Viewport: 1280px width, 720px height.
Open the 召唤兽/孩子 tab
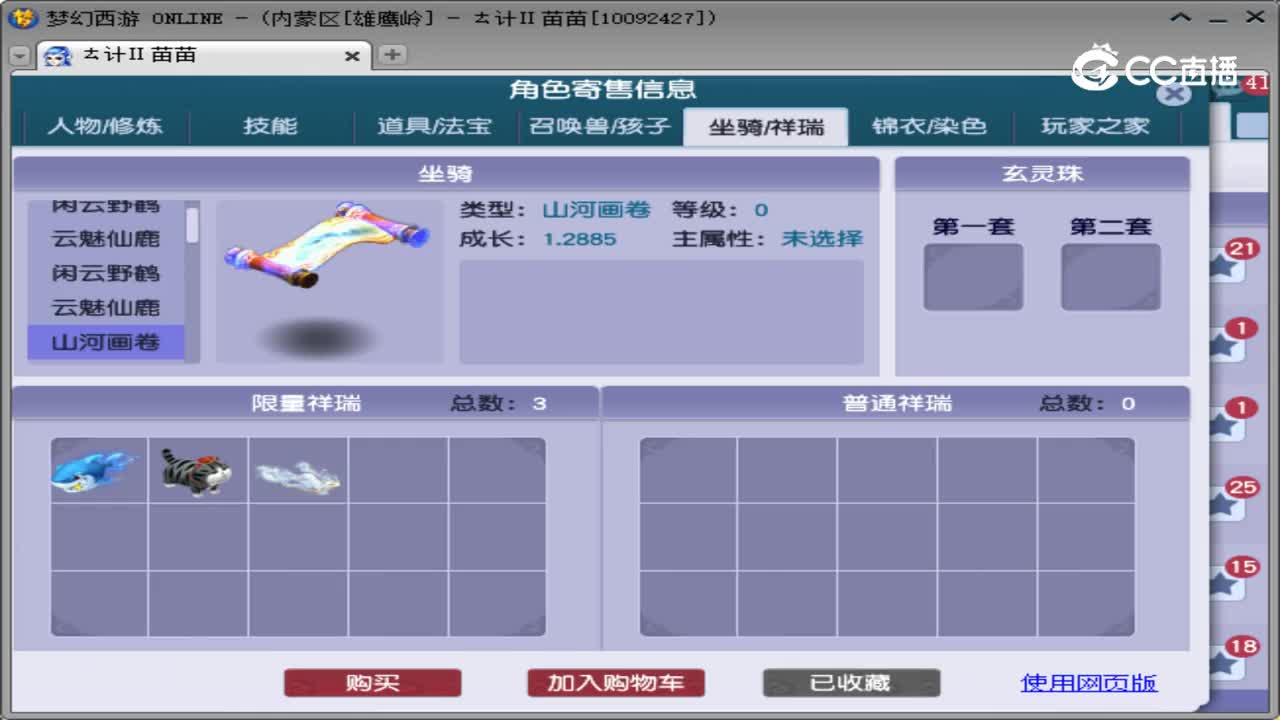598,126
